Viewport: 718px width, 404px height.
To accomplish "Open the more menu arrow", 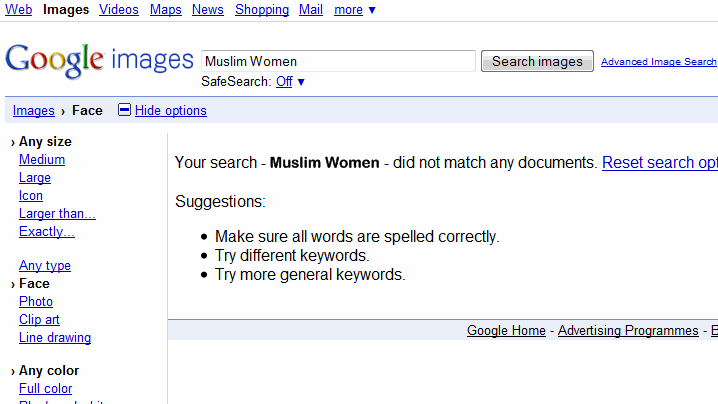I will coord(372,10).
